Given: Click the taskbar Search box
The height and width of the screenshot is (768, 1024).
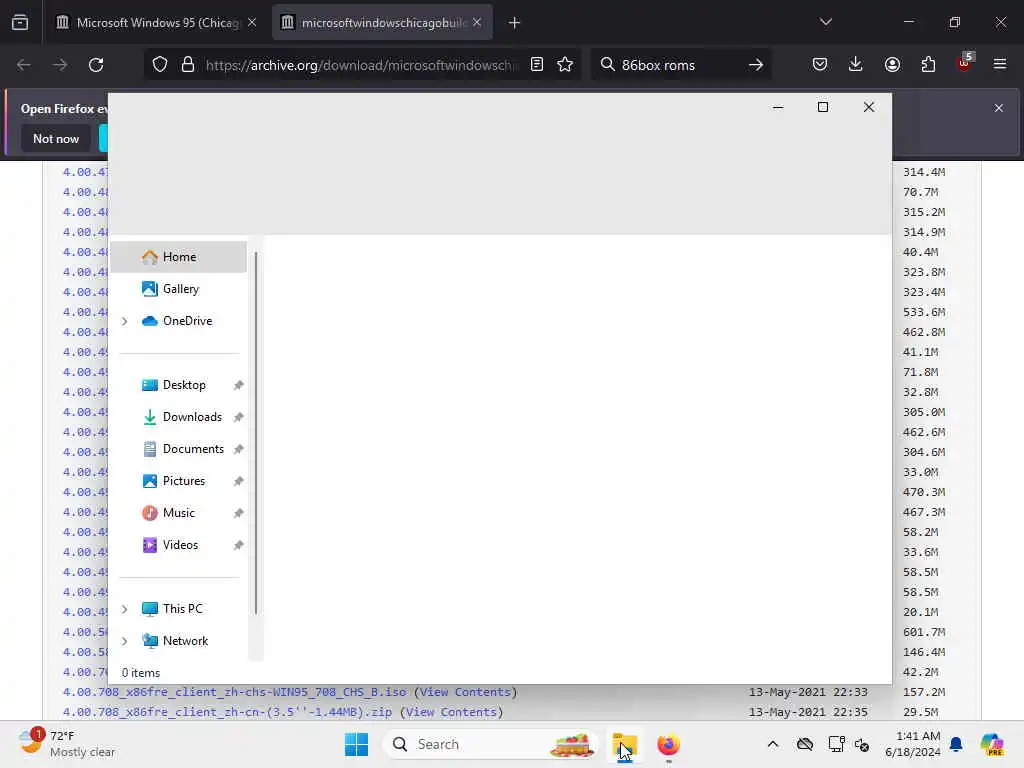Looking at the screenshot, I should click(x=490, y=744).
